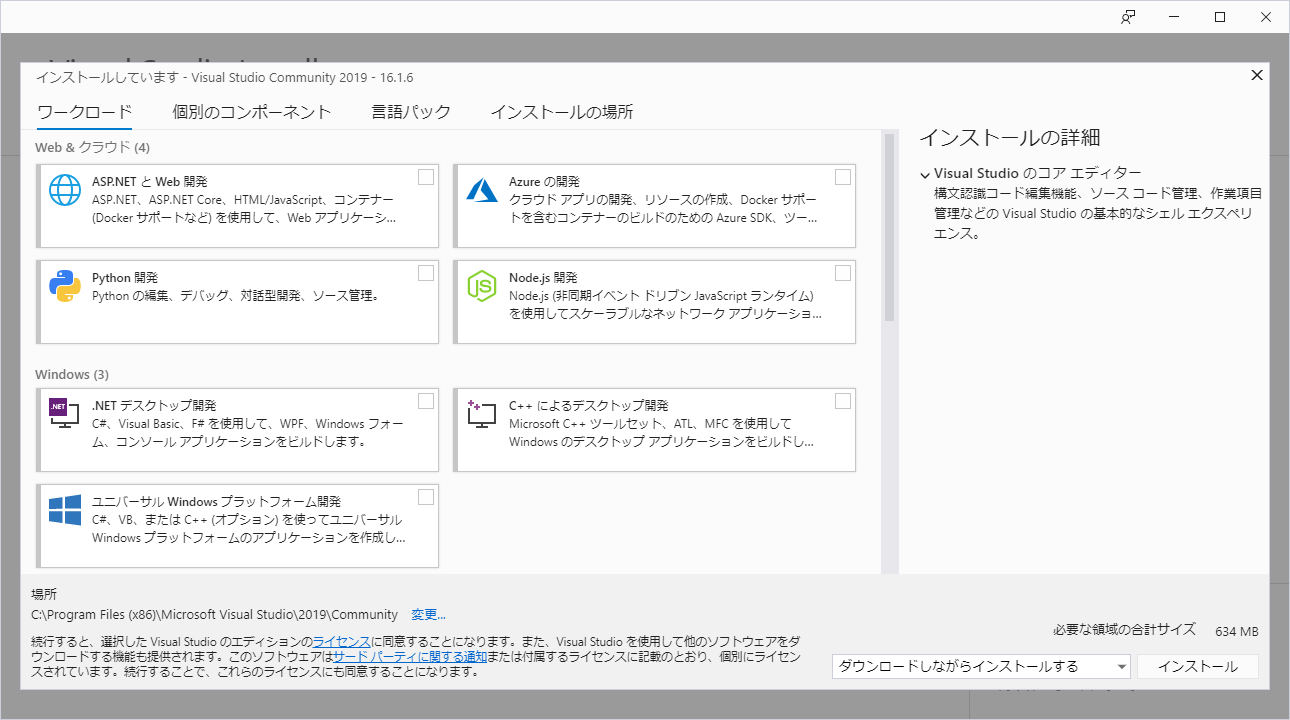The height and width of the screenshot is (720, 1290).
Task: Click the 634 MB total size value
Action: click(x=1237, y=632)
